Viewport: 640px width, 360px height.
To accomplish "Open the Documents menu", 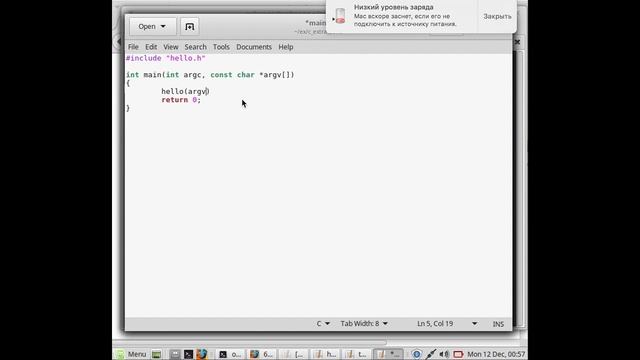I will pos(254,47).
